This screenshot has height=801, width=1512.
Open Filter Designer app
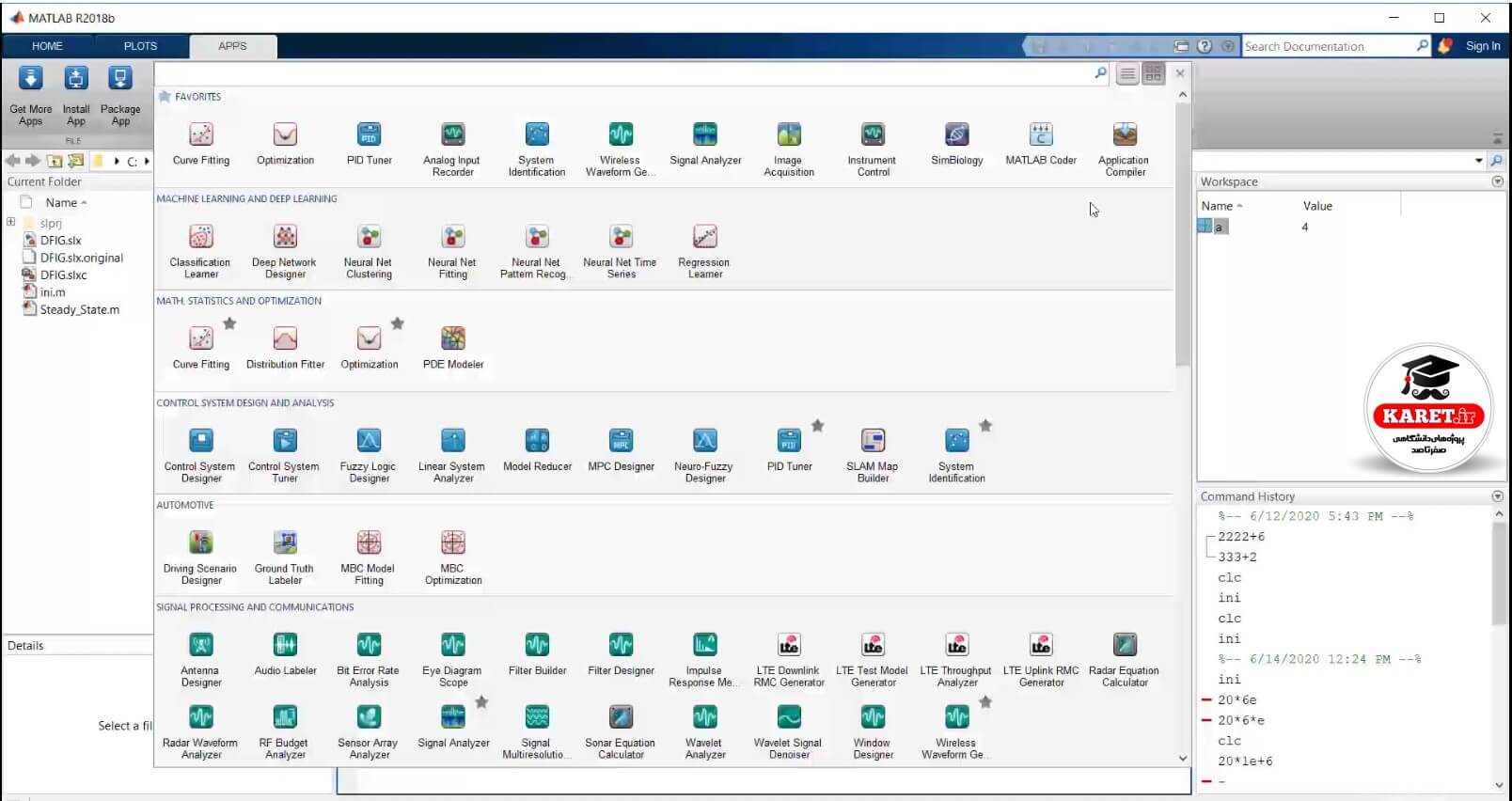tap(621, 653)
